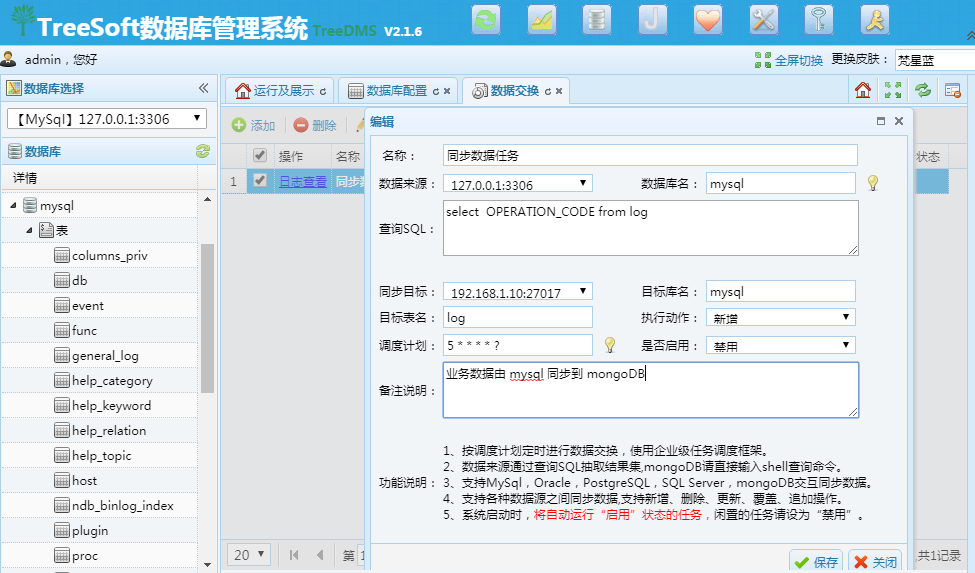The image size is (975, 573).
Task: Click the 删除 delete button
Action: click(x=315, y=125)
